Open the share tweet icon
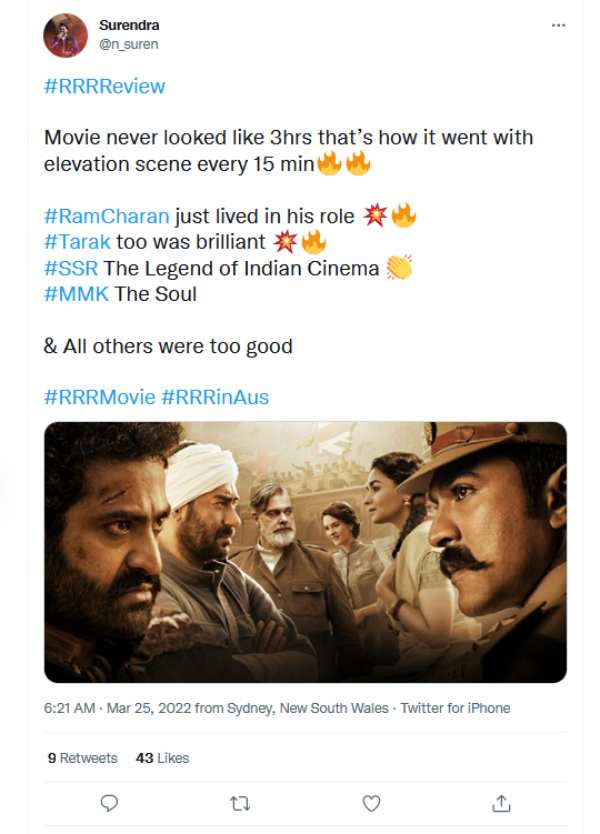This screenshot has width=600, height=834. [501, 803]
